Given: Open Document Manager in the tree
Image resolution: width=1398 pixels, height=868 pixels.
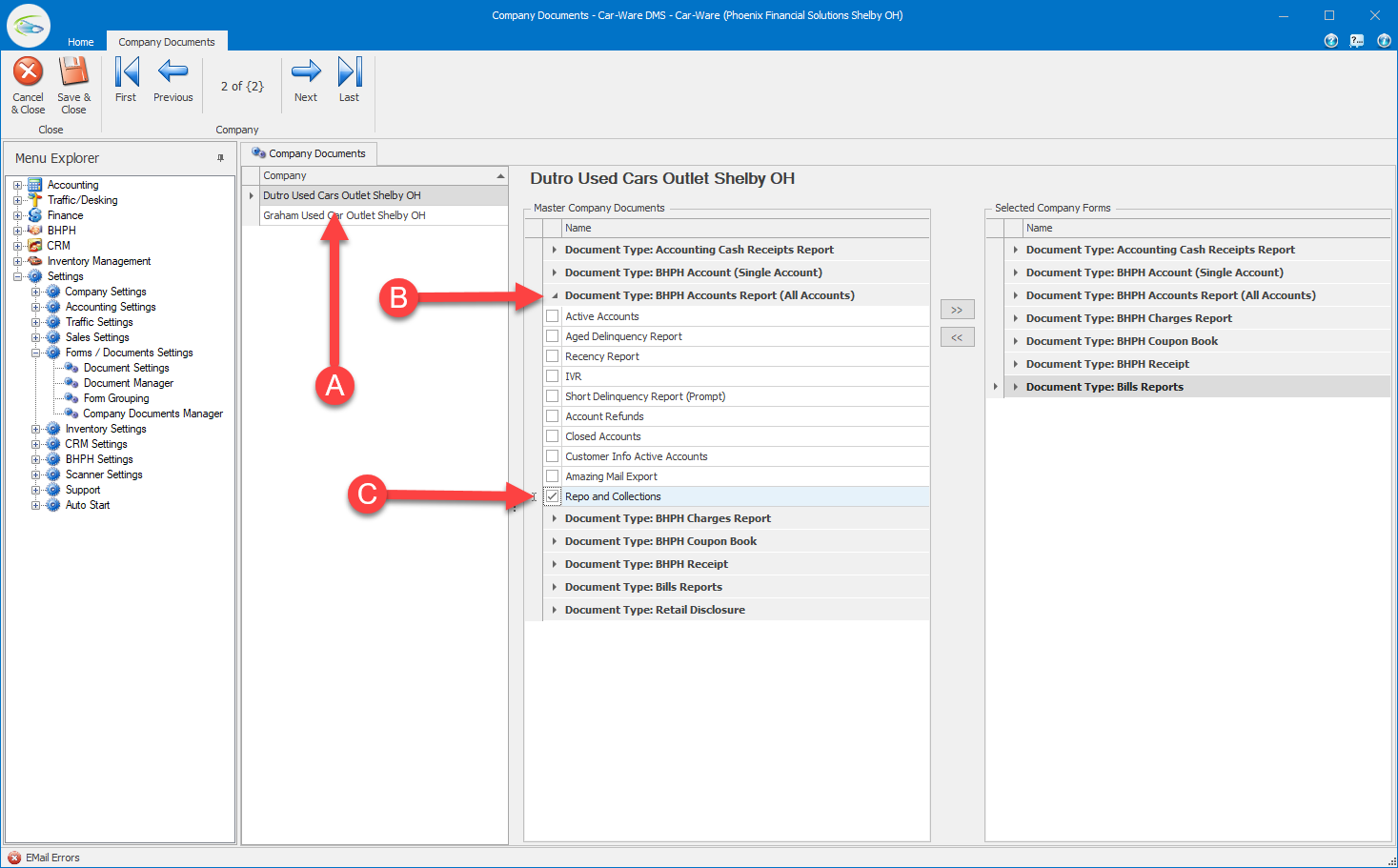Looking at the screenshot, I should (128, 383).
